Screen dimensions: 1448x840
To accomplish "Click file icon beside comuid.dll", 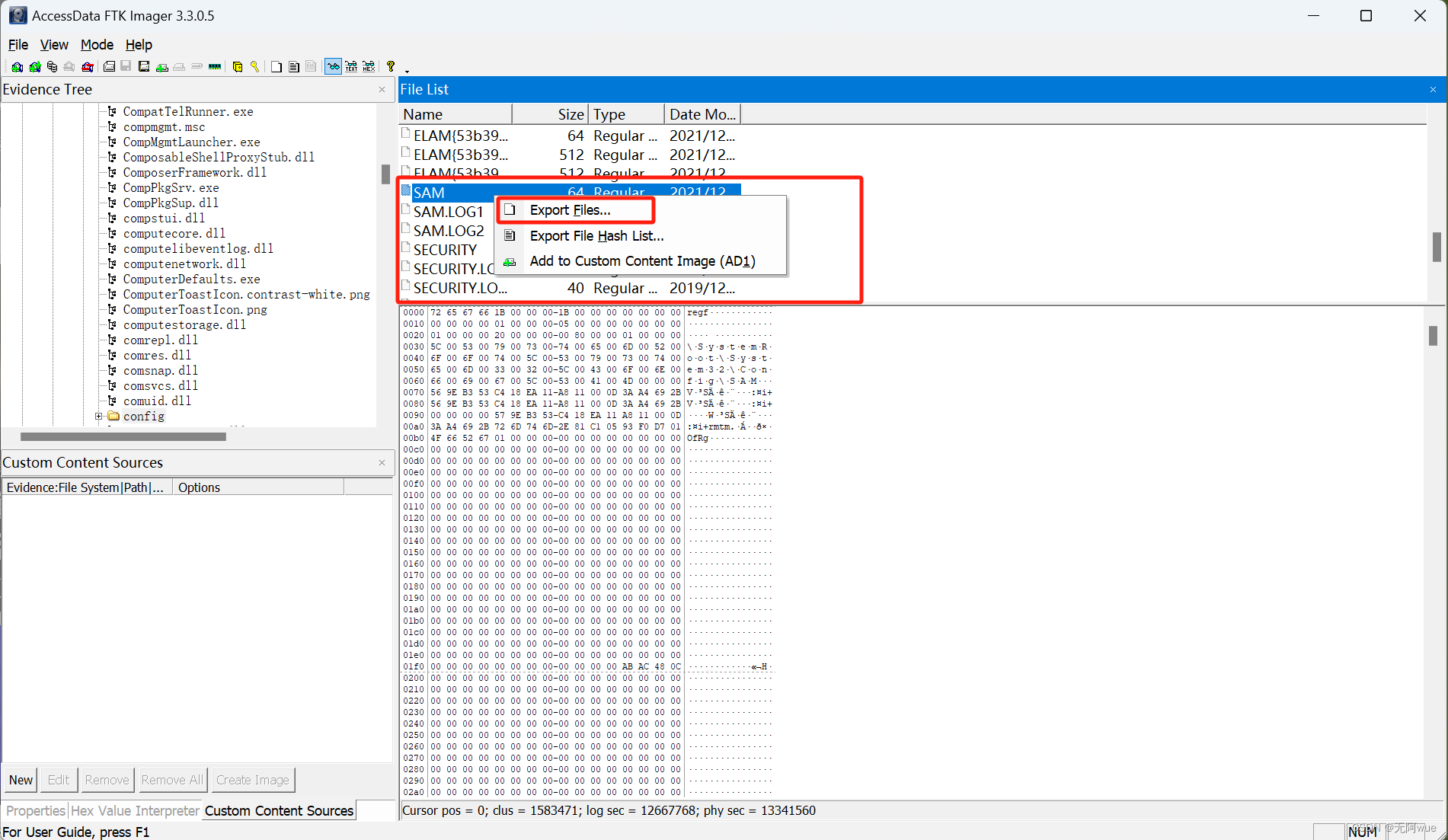I will click(x=112, y=401).
